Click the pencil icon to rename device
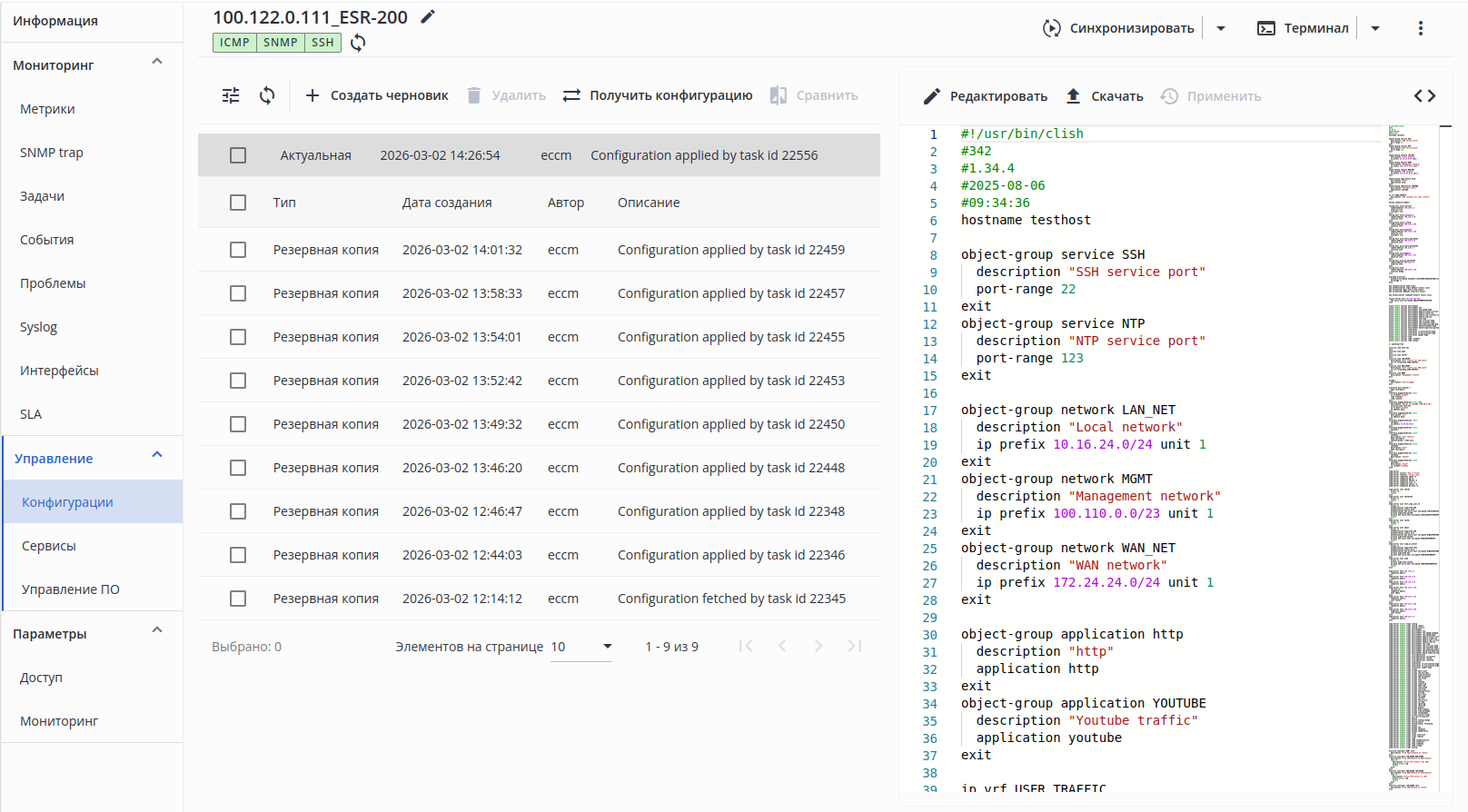 [428, 16]
